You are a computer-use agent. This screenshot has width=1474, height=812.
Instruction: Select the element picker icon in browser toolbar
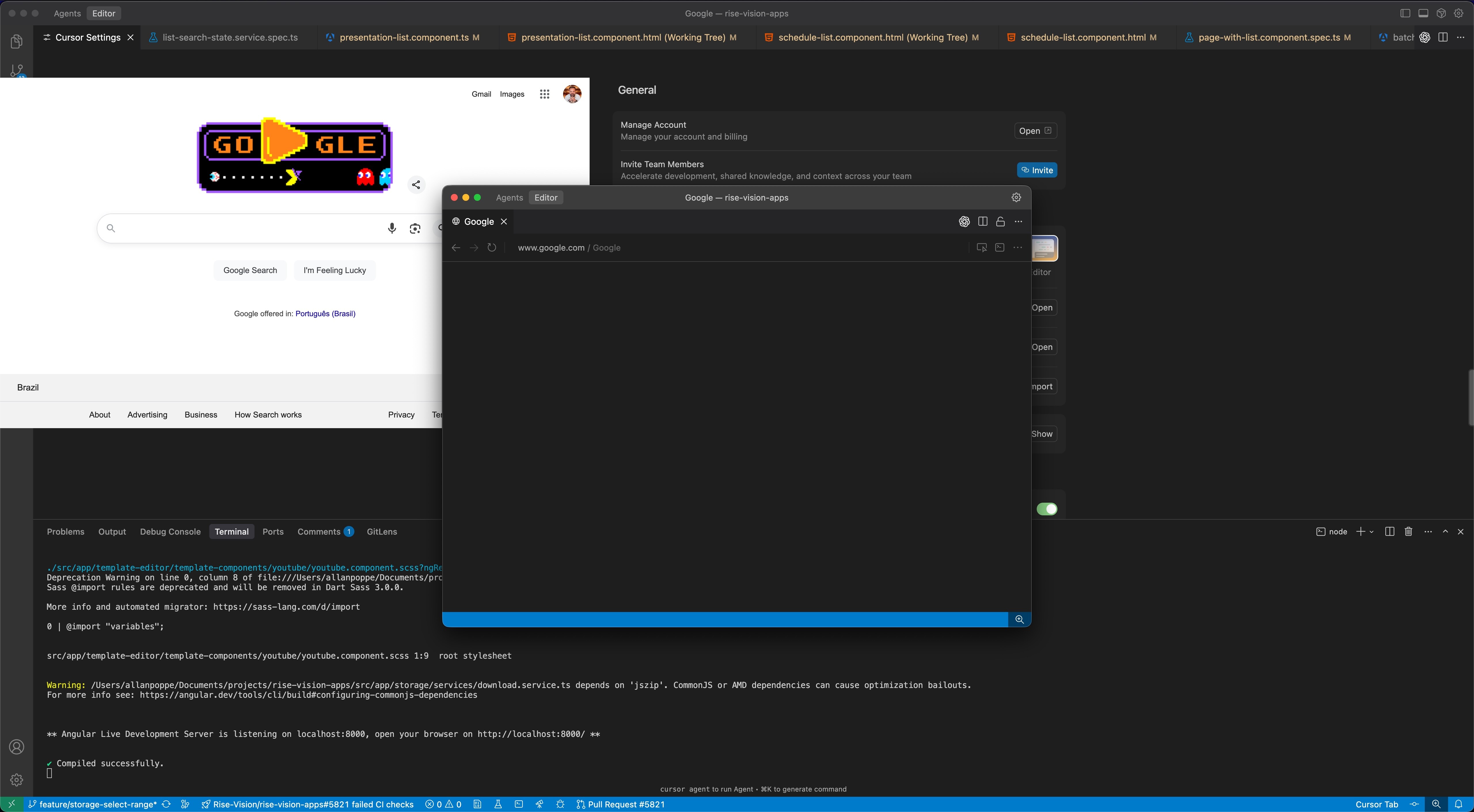pos(981,248)
